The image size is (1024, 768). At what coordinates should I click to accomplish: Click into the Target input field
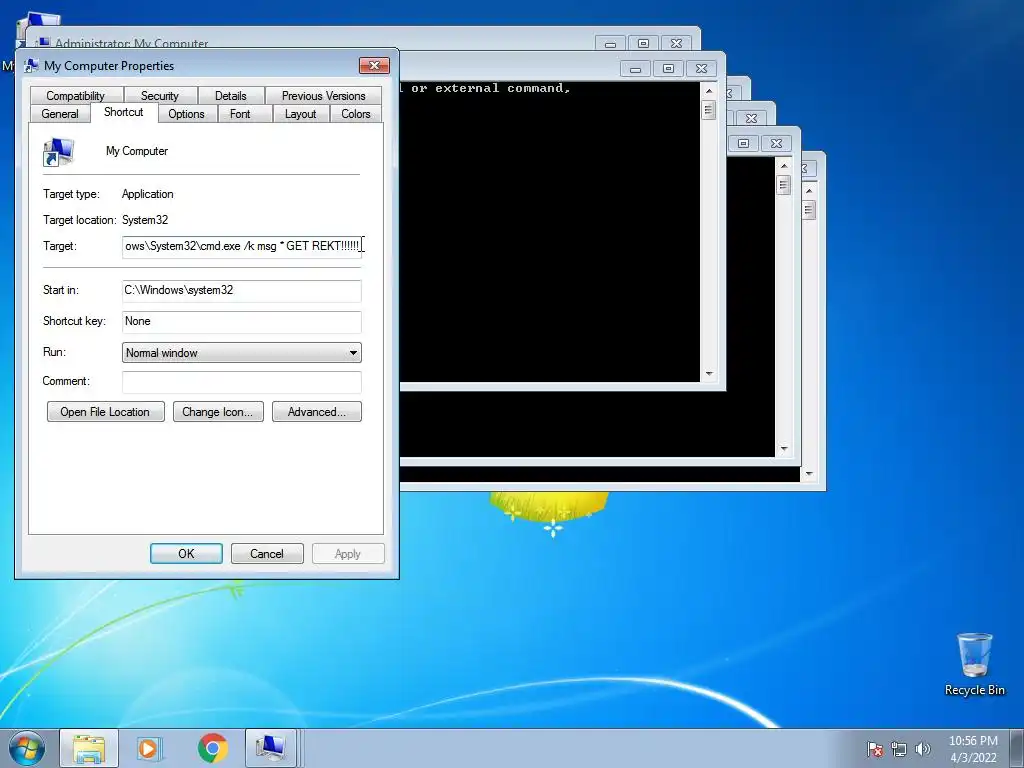click(242, 247)
